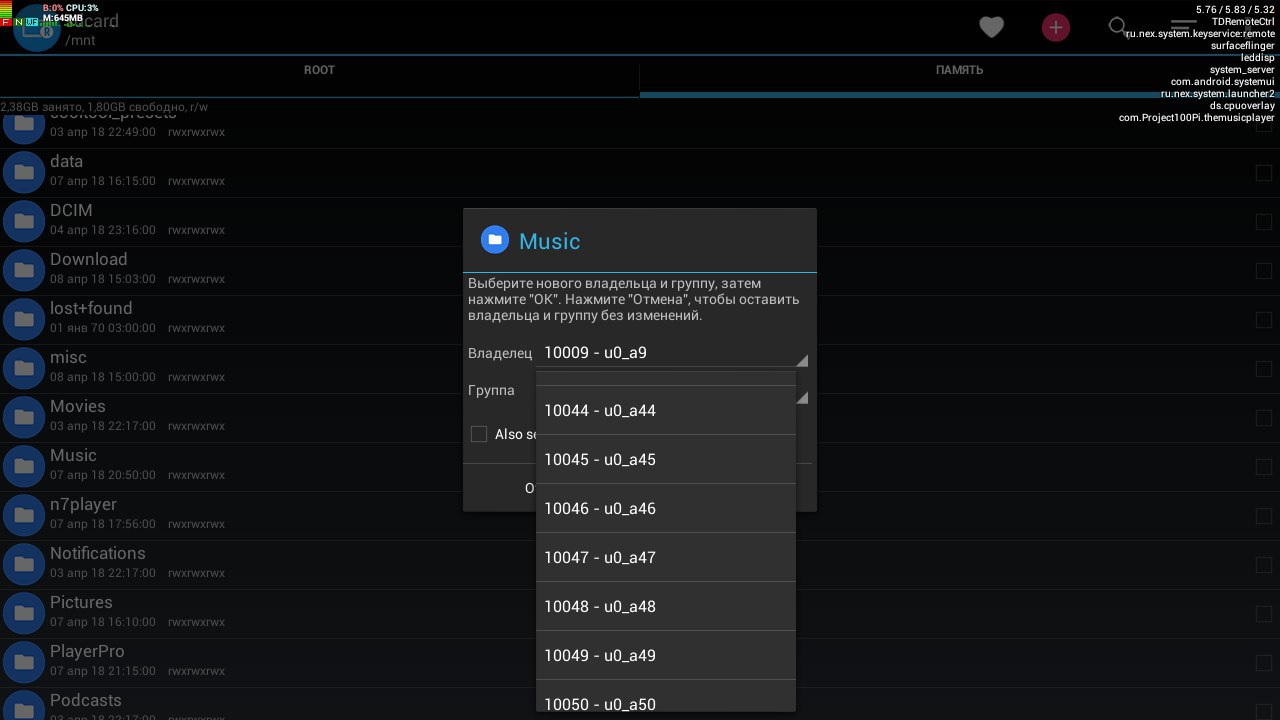The height and width of the screenshot is (720, 1280).
Task: Check the selection box for Pictures row
Action: (x=1263, y=614)
